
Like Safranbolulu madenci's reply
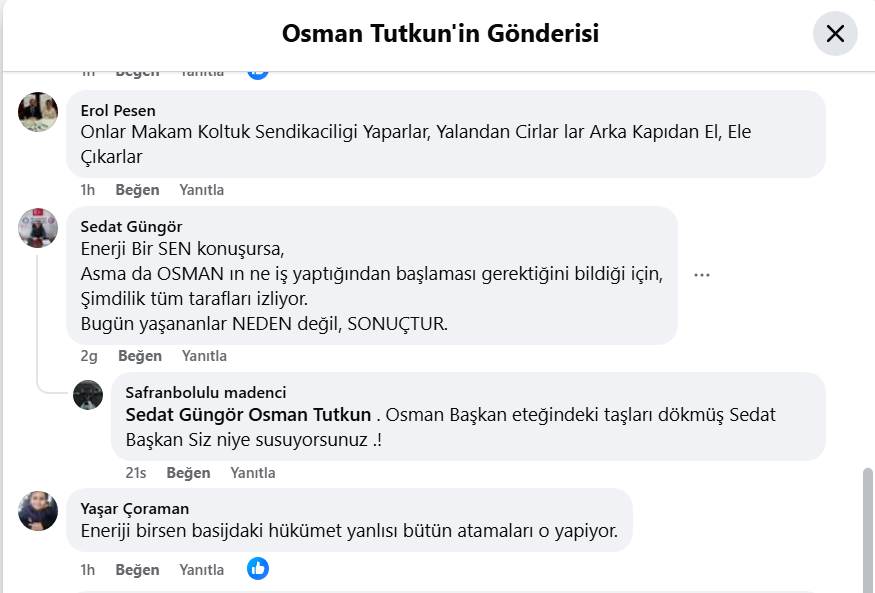click(x=188, y=473)
